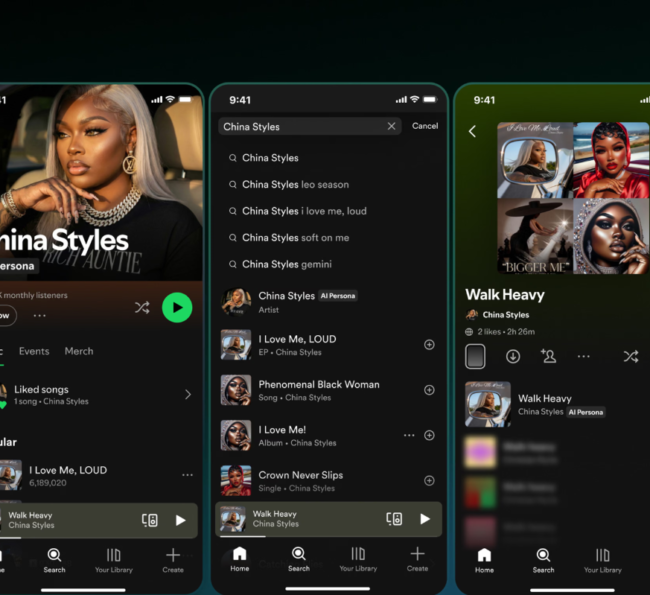Open Your Library in middle phone navbar
Screen dimensions: 650x595
358,559
